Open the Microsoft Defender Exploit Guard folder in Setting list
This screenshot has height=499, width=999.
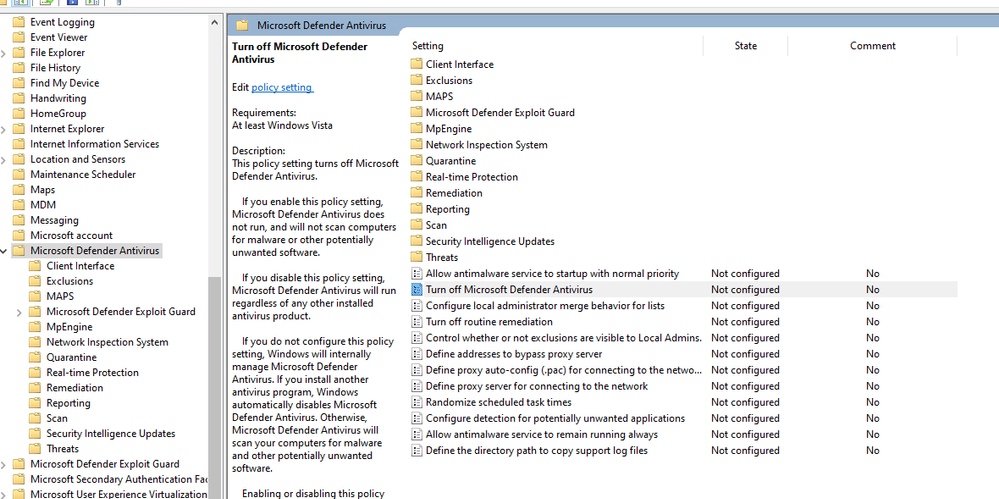click(x=500, y=112)
